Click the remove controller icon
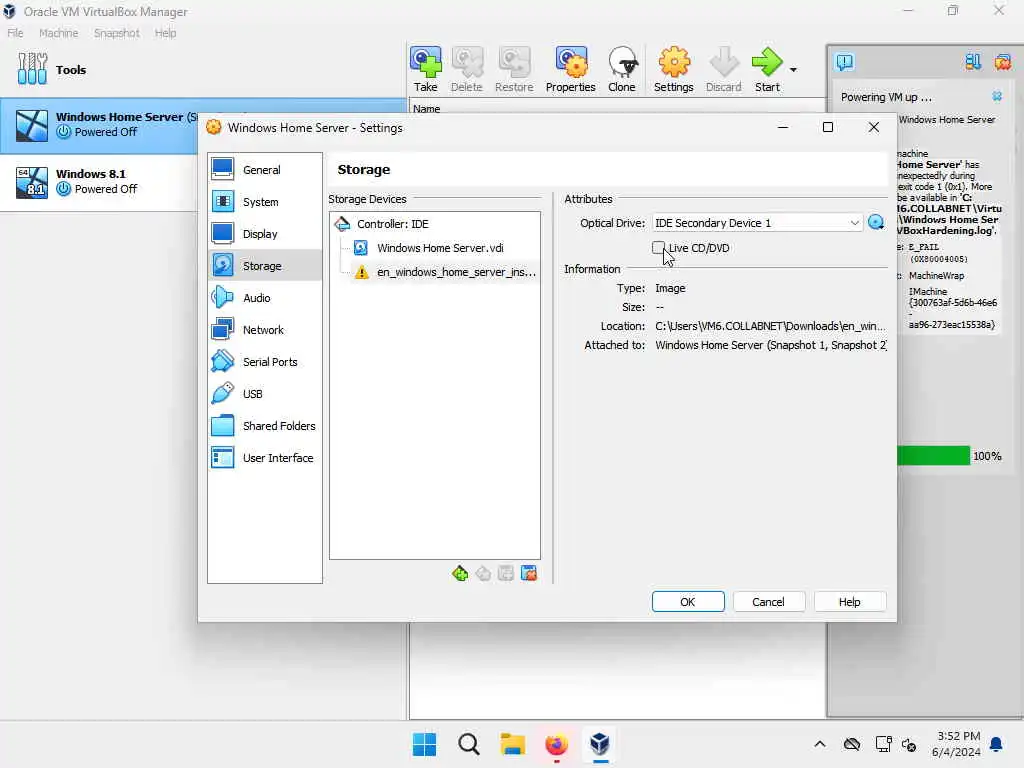This screenshot has height=768, width=1024. point(483,573)
